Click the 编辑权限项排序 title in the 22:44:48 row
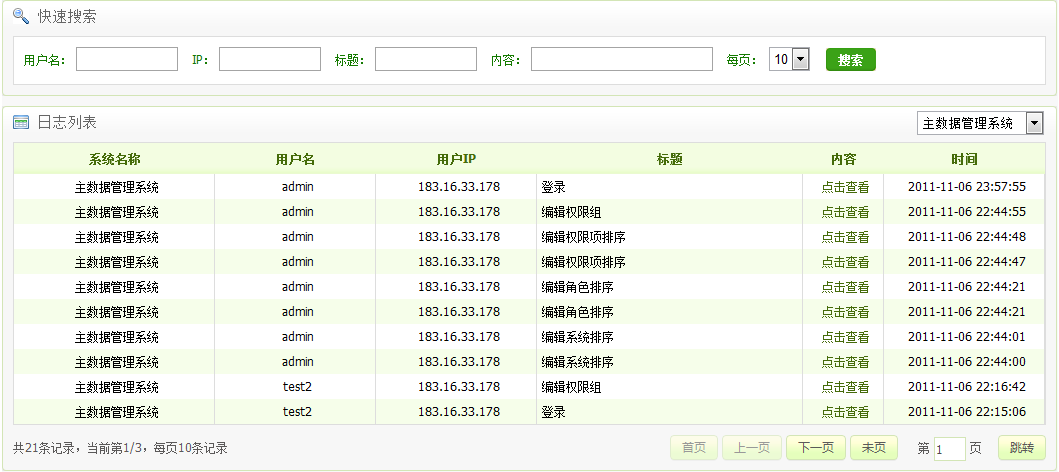The image size is (1059, 472). click(583, 237)
